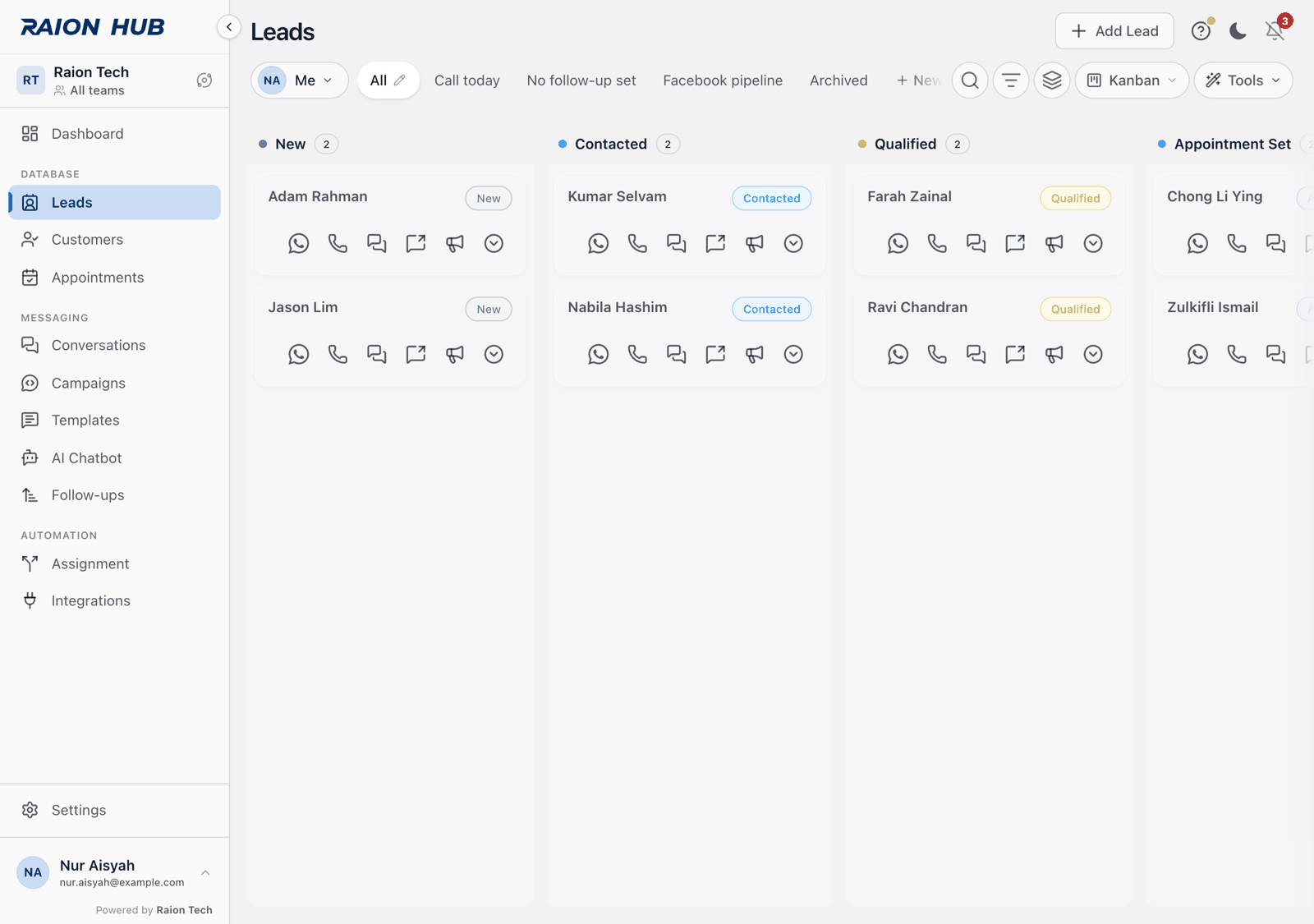Switch to Call today view tab

(467, 80)
